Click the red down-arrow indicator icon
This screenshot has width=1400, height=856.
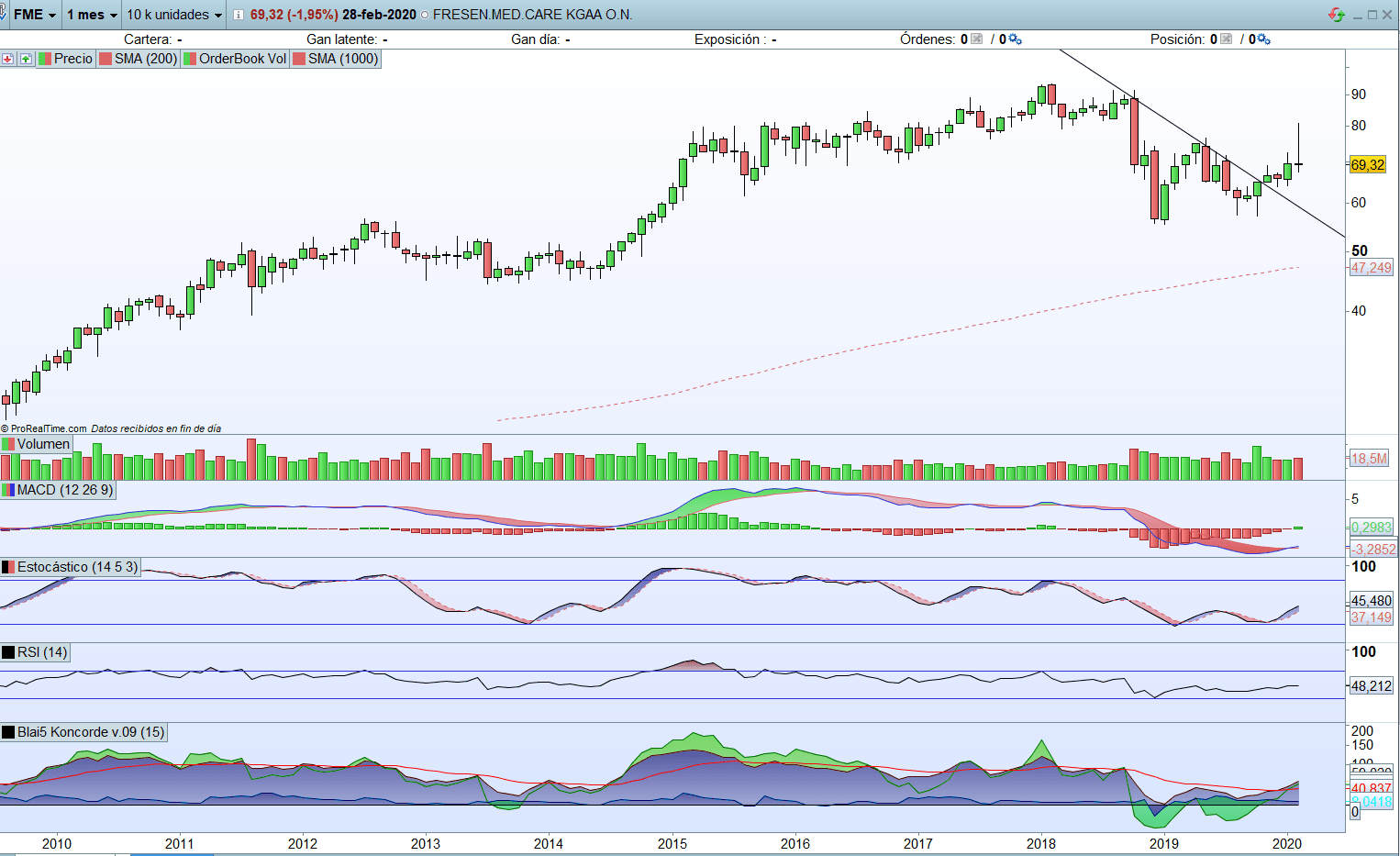[x=7, y=59]
